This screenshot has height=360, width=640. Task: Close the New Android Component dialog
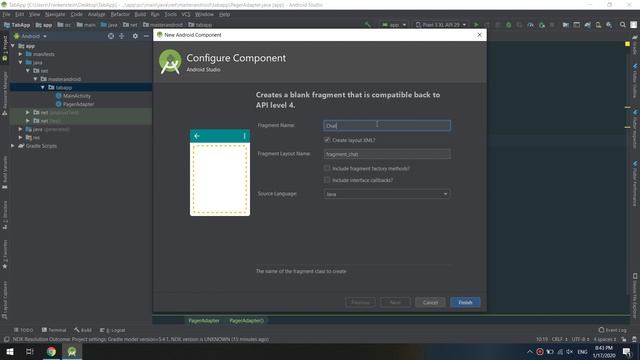(479, 35)
